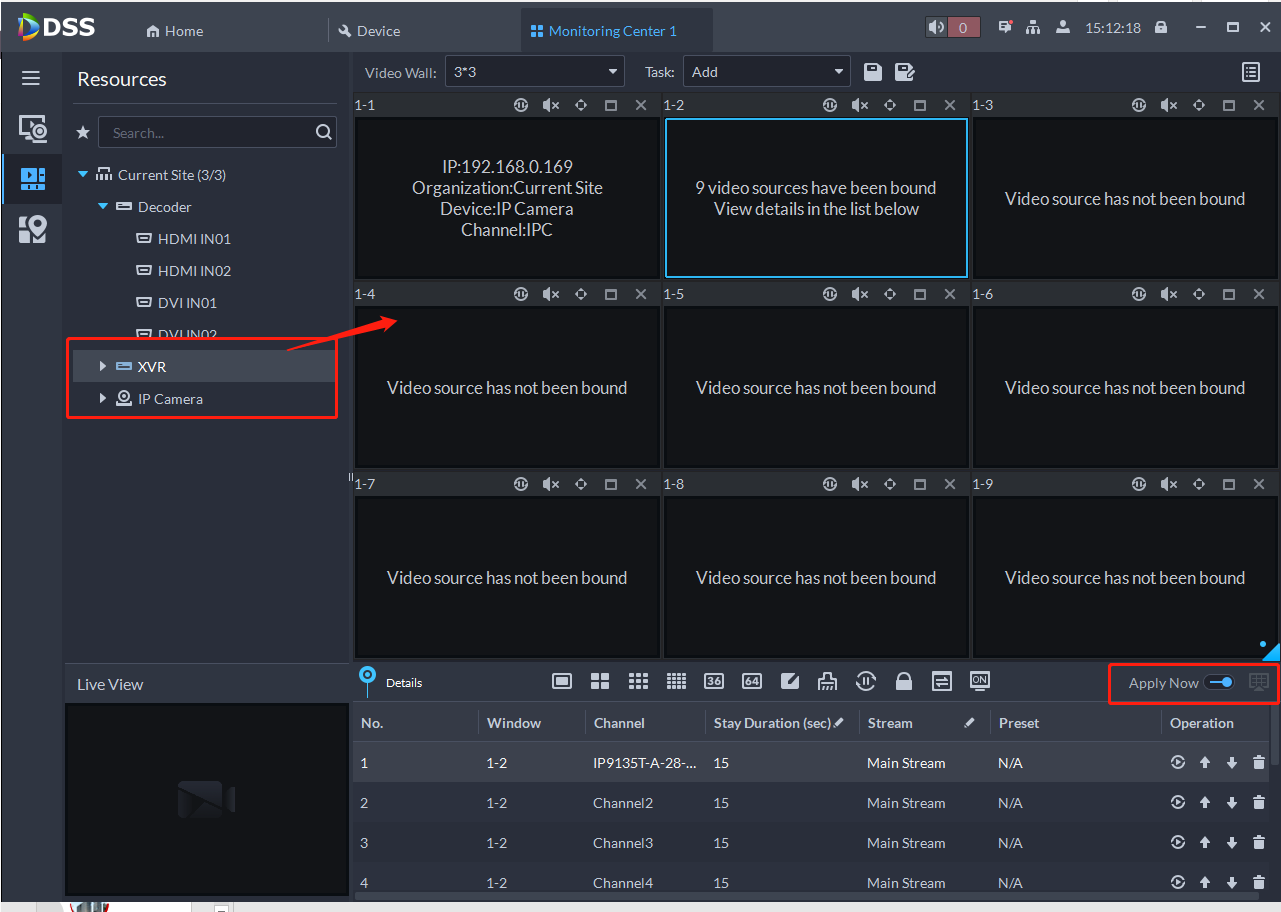Click the search magnifier icon
1281x912 pixels.
click(x=323, y=132)
